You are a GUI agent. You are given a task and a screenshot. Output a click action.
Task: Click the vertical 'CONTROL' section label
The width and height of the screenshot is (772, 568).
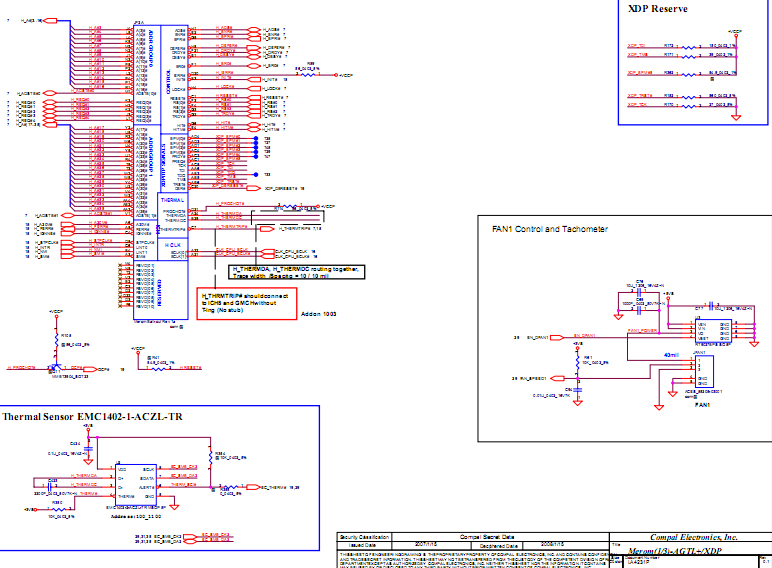(168, 82)
